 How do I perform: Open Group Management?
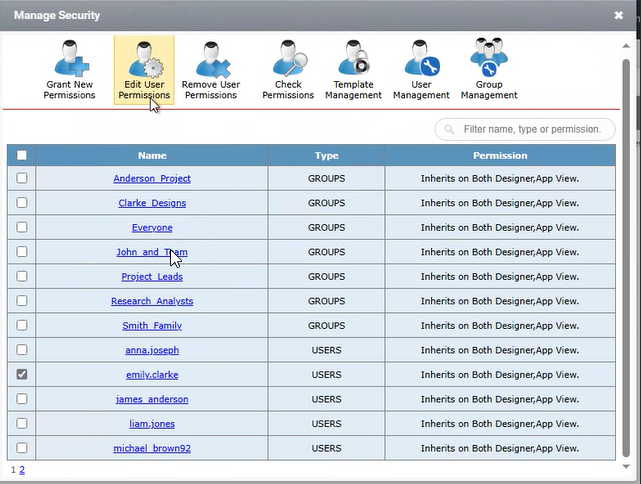click(x=489, y=70)
